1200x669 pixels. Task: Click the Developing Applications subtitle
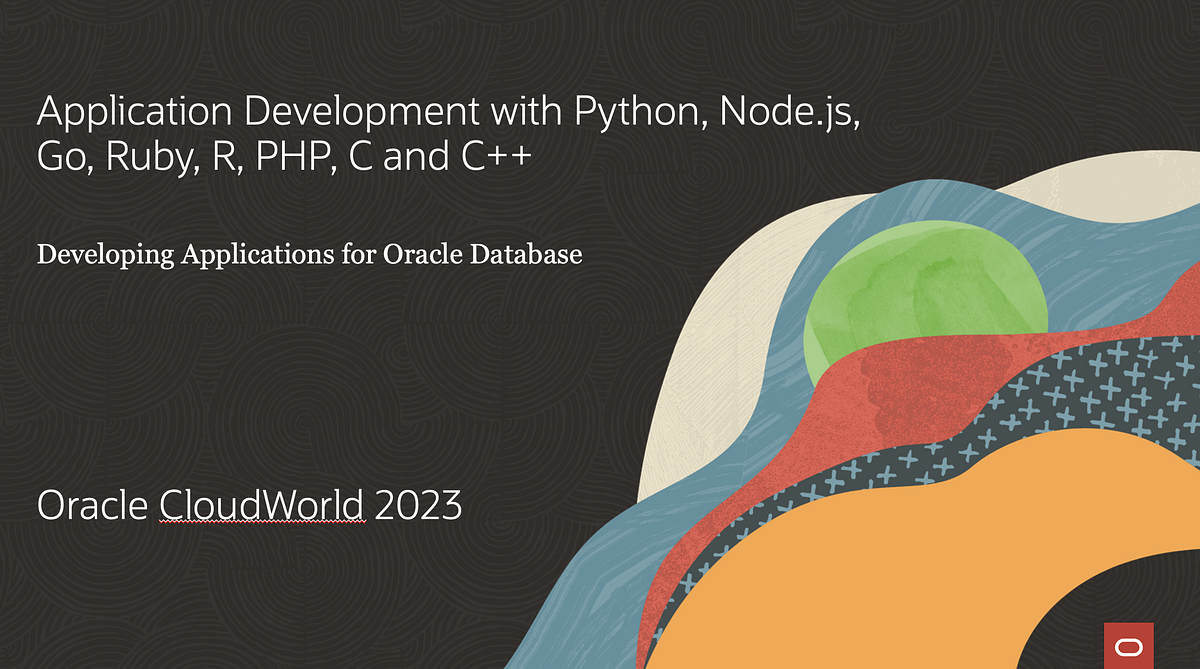click(309, 255)
